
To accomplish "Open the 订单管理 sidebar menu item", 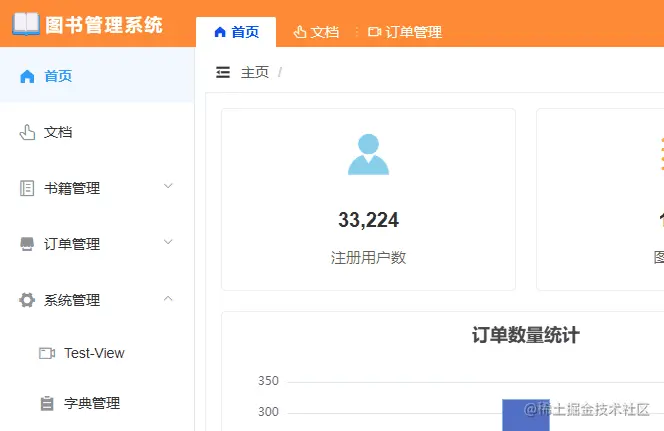I will coord(97,244).
